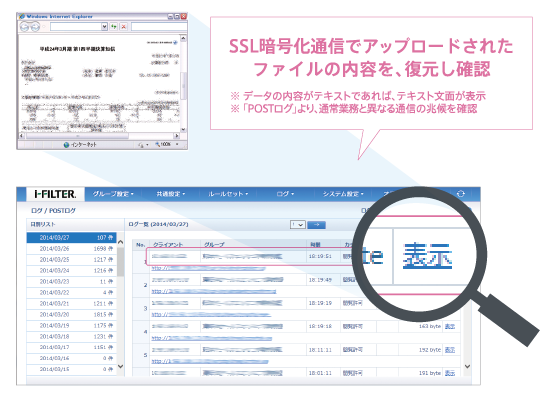Open the ルールセット menu
The image size is (553, 398).
click(x=228, y=194)
